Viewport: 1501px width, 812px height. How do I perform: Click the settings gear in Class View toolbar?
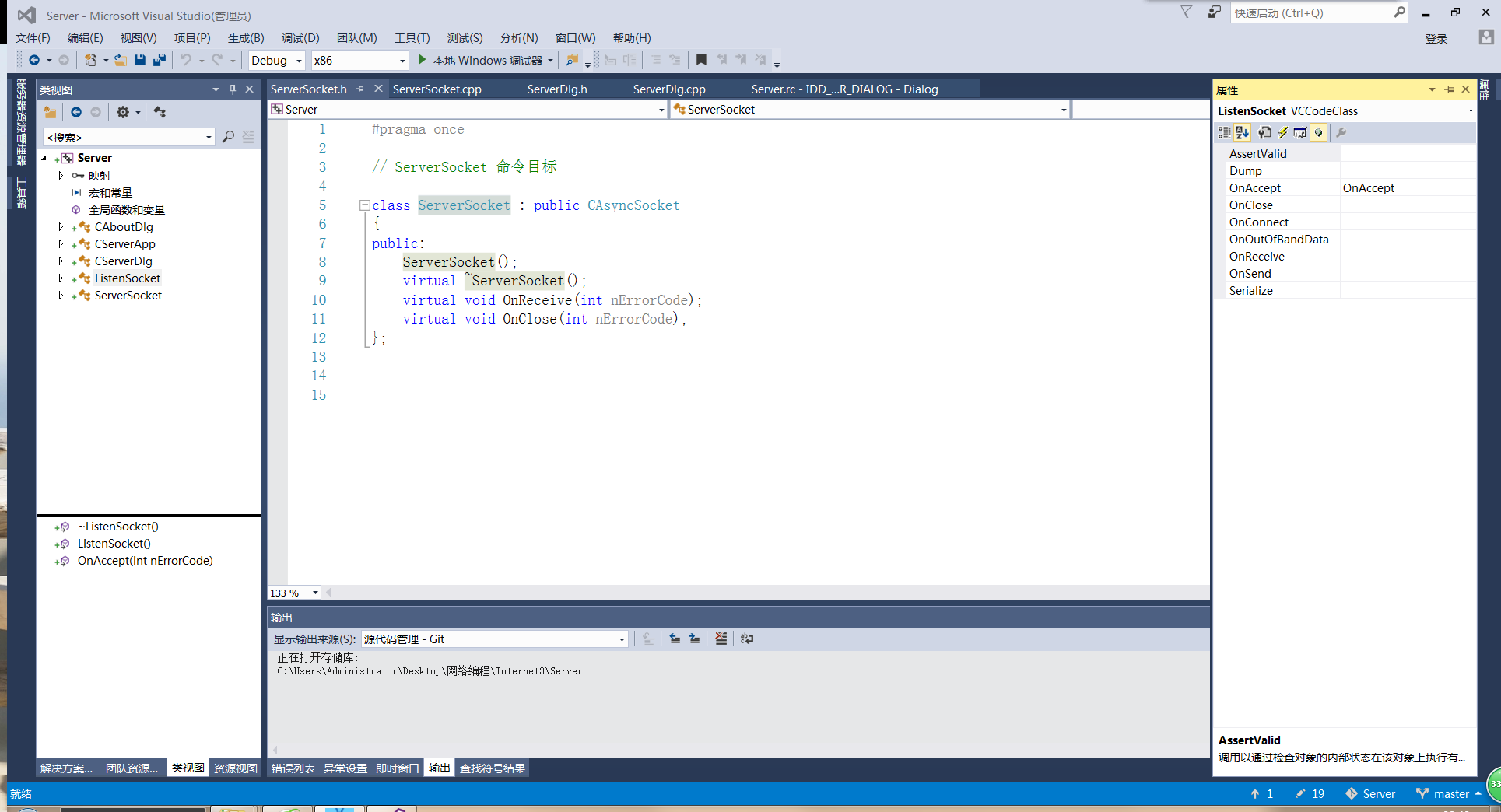(124, 112)
